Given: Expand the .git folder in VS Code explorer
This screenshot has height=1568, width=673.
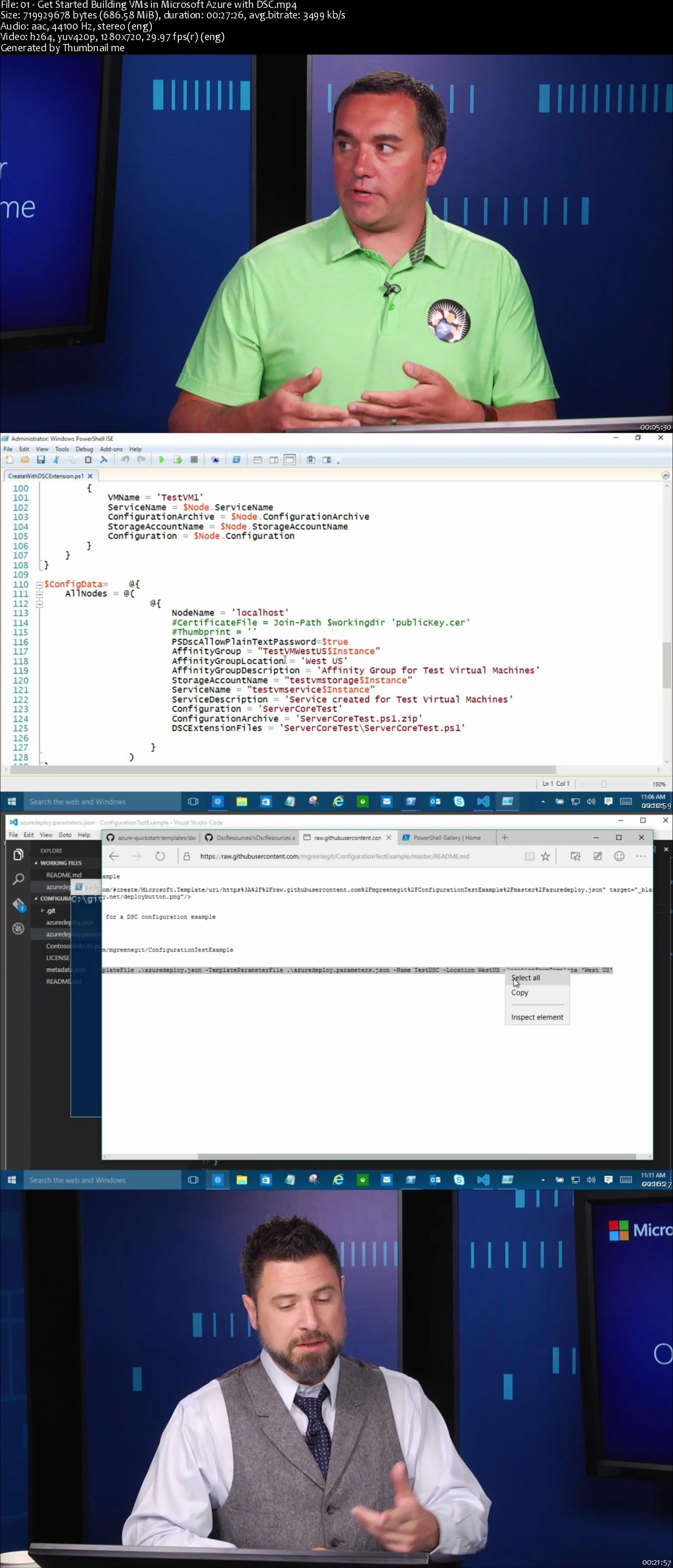Looking at the screenshot, I should pyautogui.click(x=43, y=910).
